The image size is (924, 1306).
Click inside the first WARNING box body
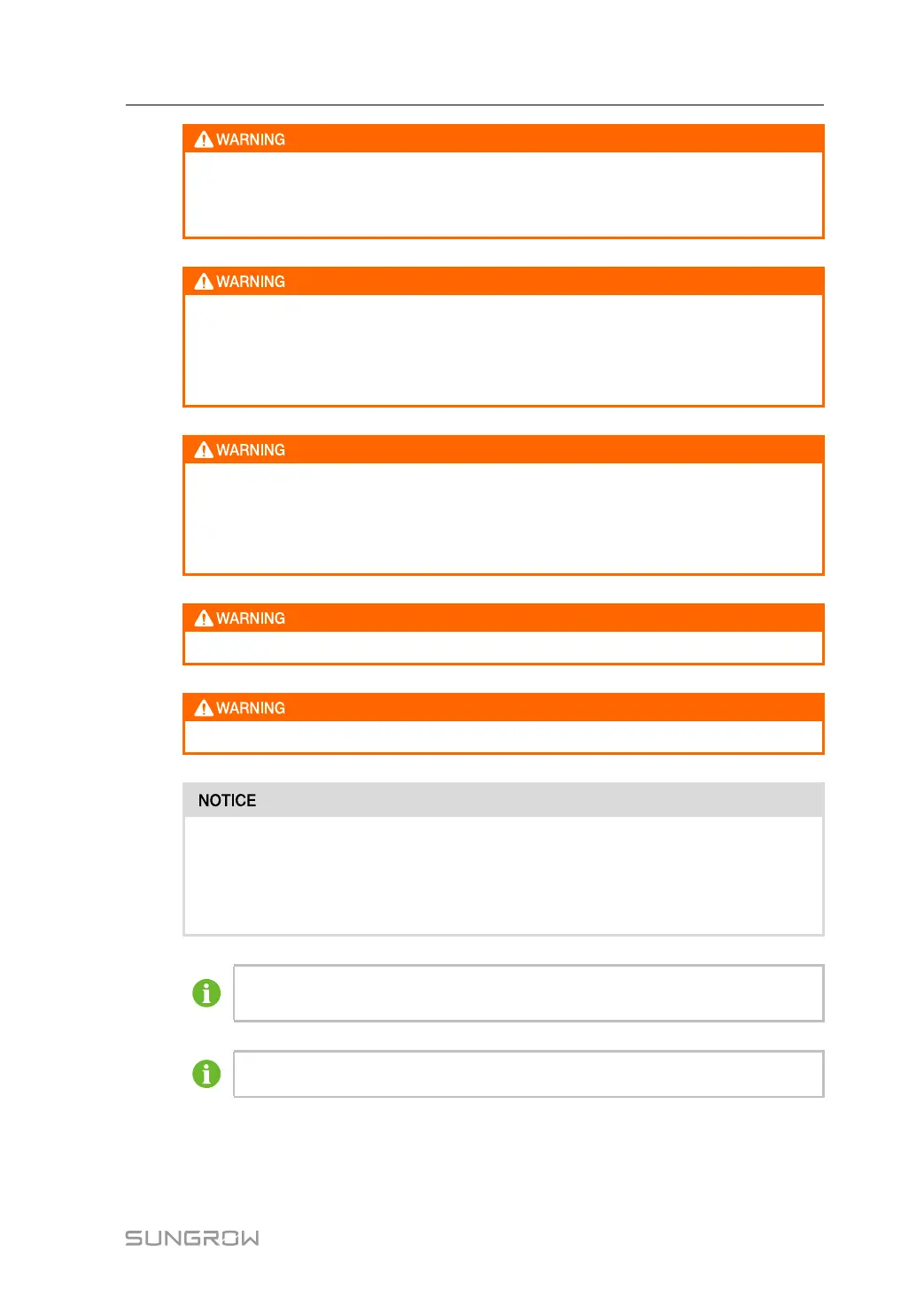click(503, 194)
